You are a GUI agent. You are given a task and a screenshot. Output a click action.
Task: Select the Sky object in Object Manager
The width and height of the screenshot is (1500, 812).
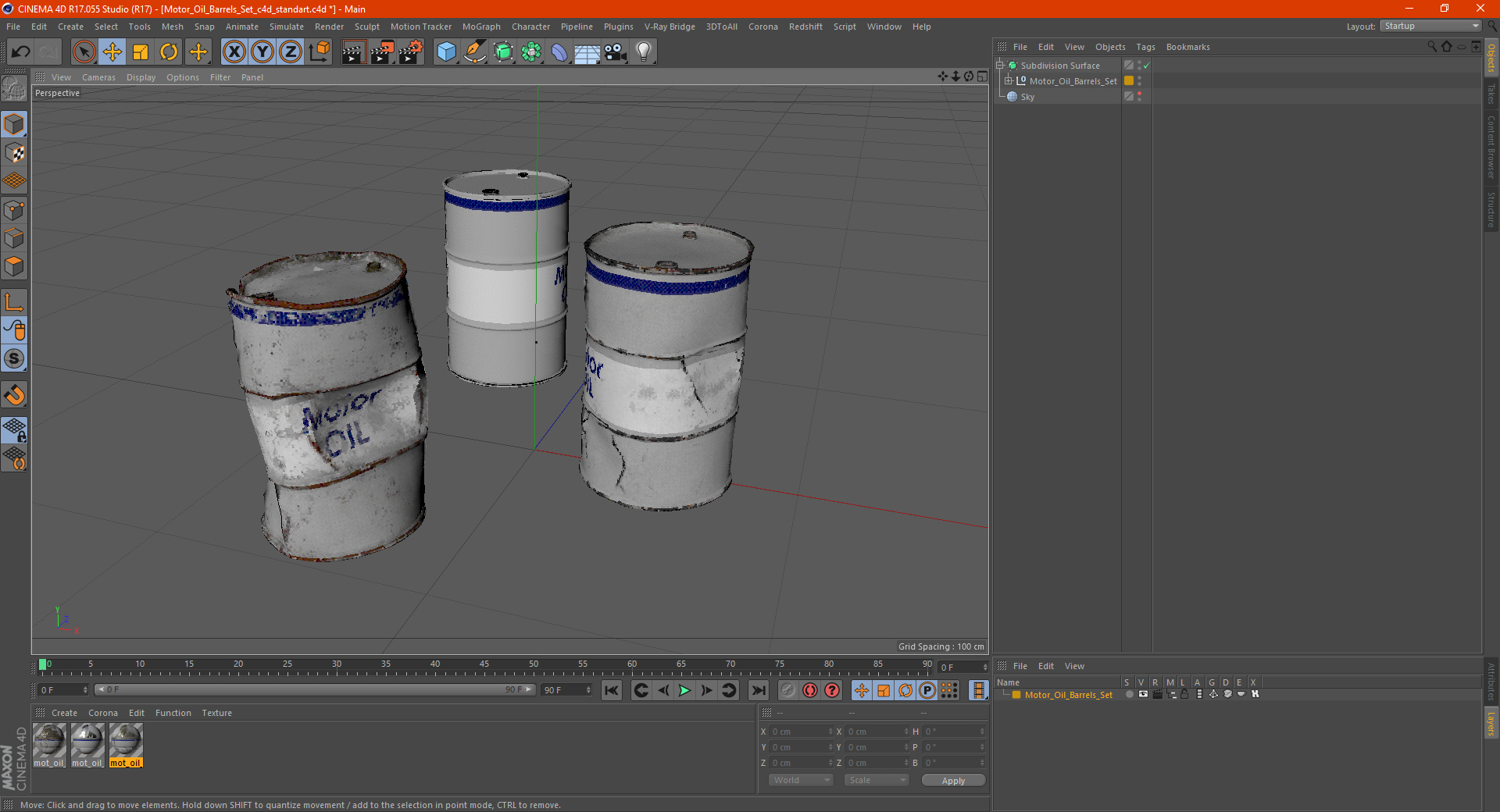(x=1027, y=97)
